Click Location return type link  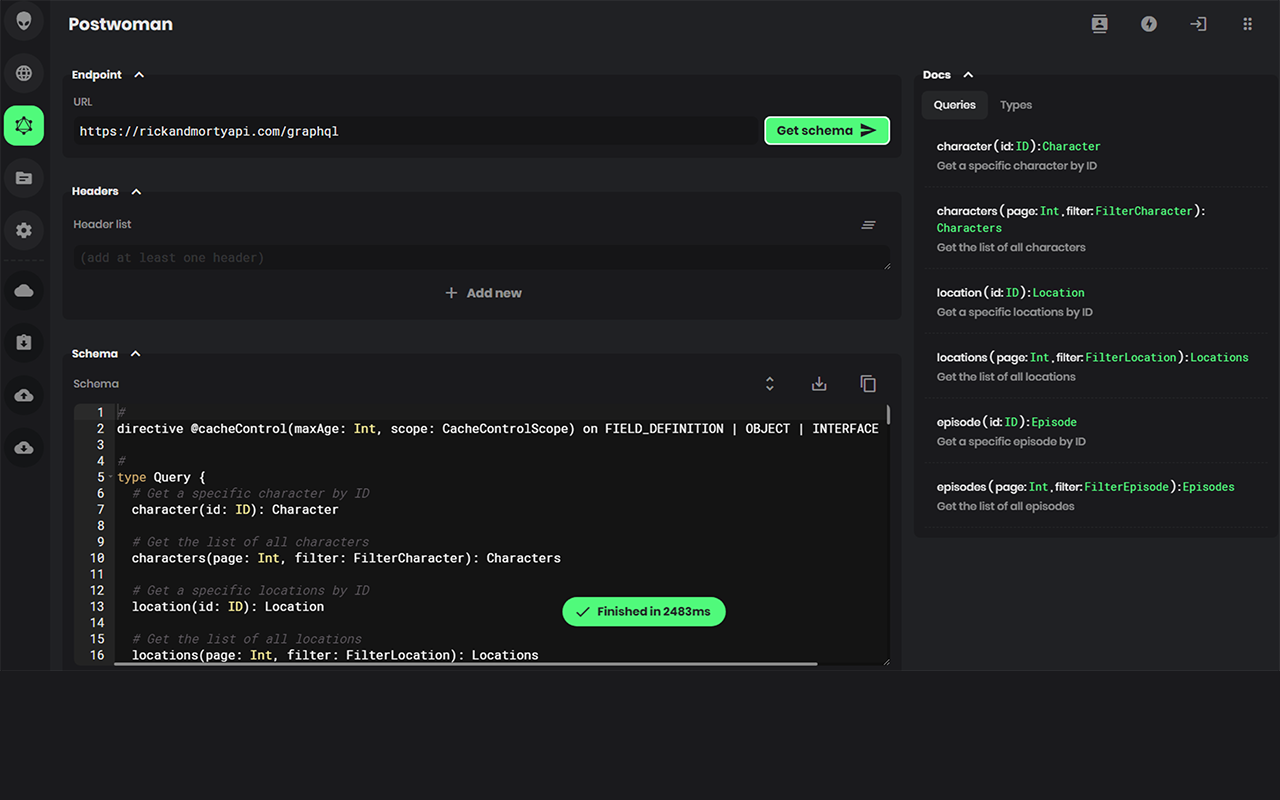coord(1058,293)
